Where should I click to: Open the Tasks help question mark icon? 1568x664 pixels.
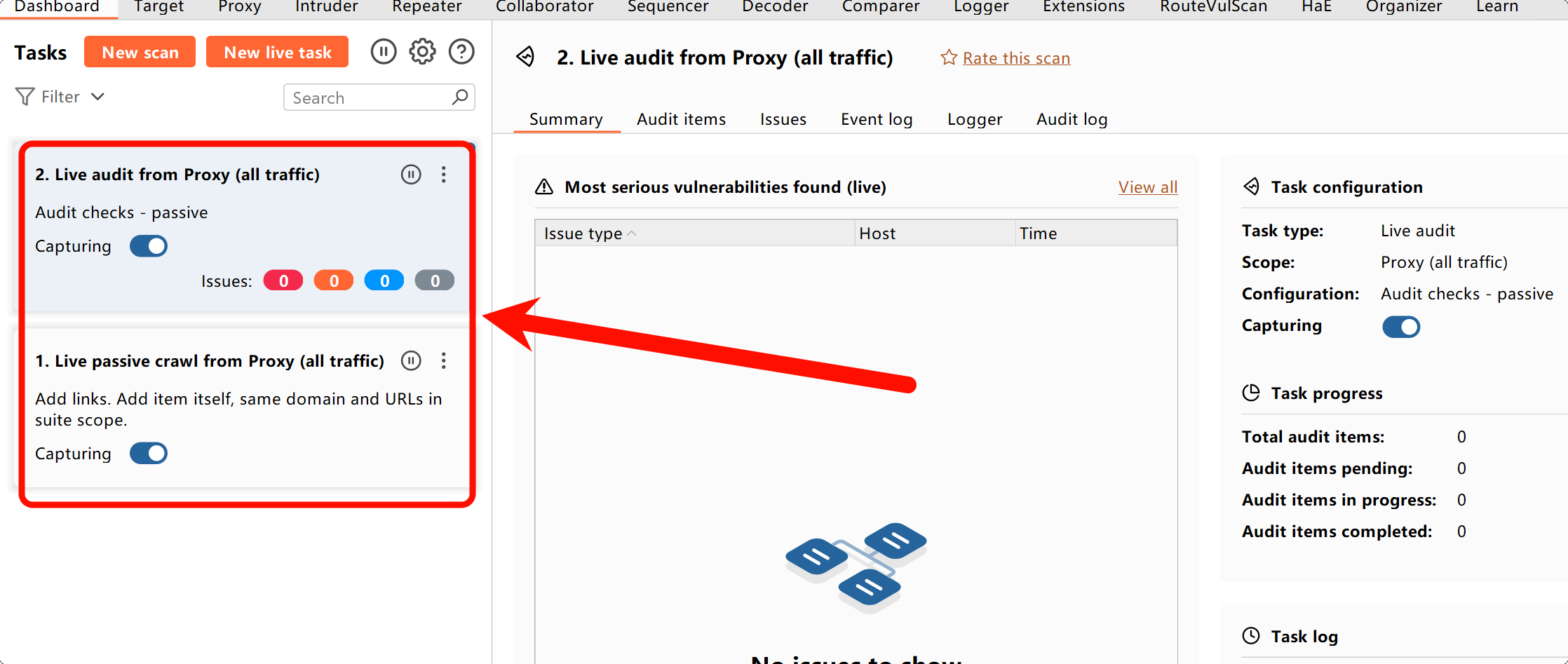pyautogui.click(x=461, y=52)
